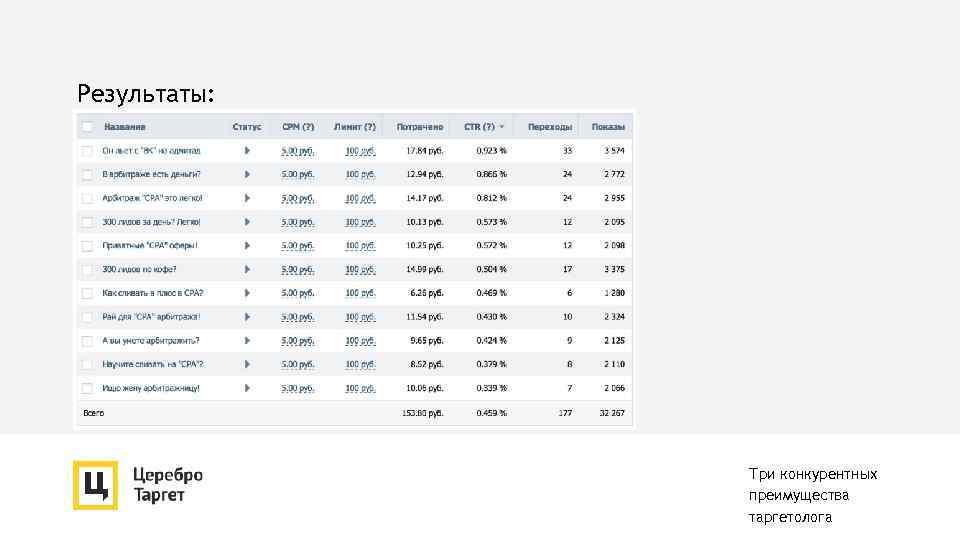Click the CTR value '0.339 %'
Image resolution: width=960 pixels, height=540 pixels.
click(492, 388)
